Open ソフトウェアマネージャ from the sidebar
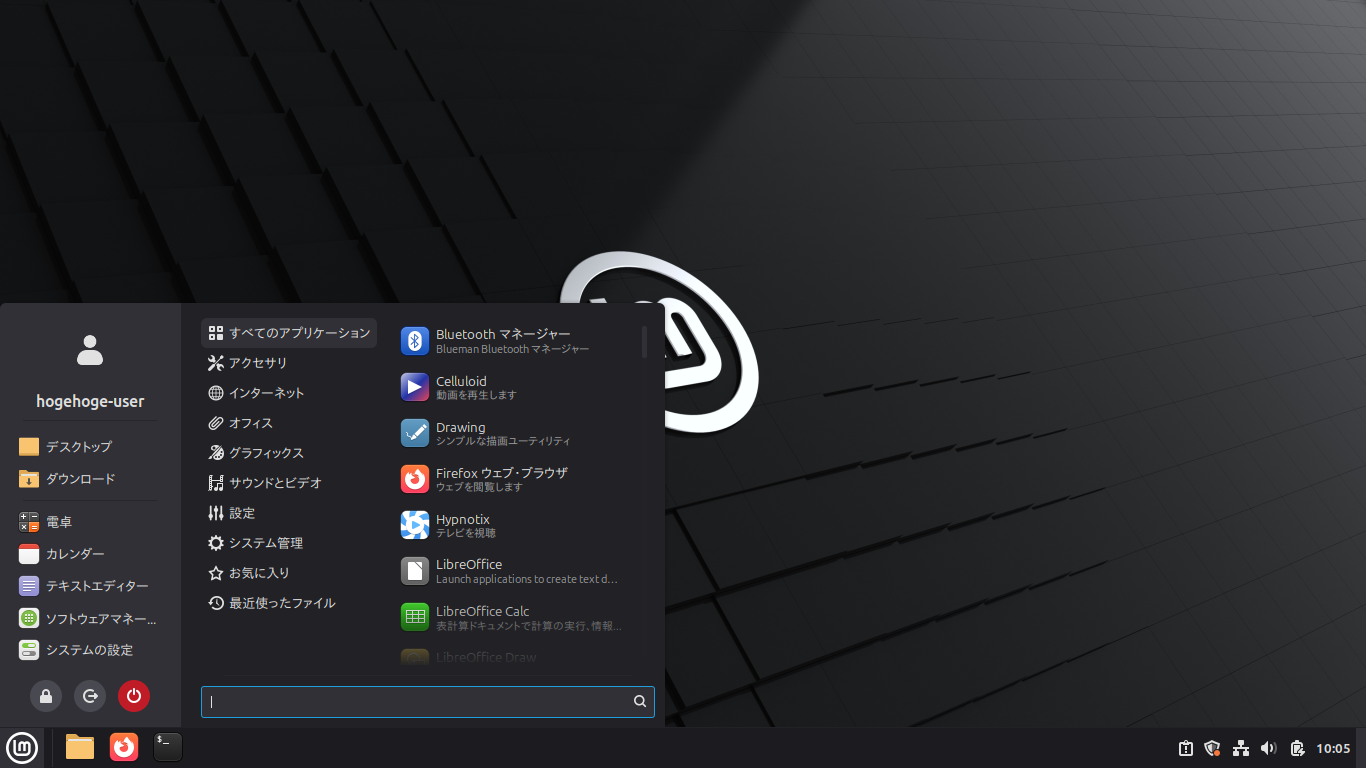 click(x=88, y=618)
